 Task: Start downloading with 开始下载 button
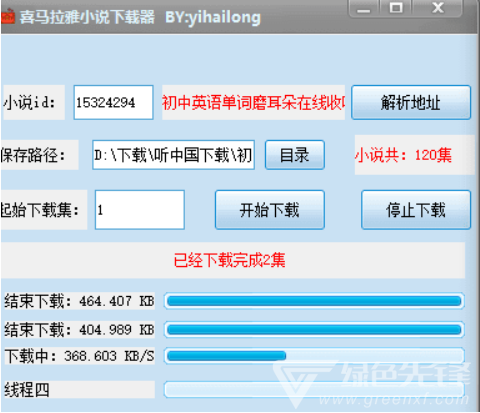point(270,210)
